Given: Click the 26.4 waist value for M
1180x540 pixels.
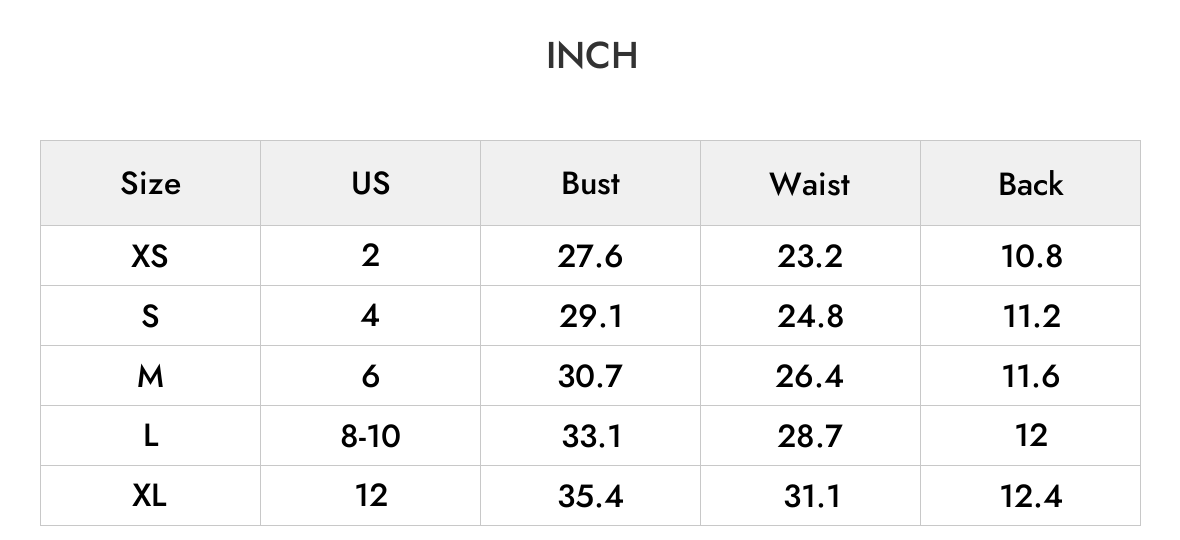Looking at the screenshot, I should pyautogui.click(x=810, y=376).
